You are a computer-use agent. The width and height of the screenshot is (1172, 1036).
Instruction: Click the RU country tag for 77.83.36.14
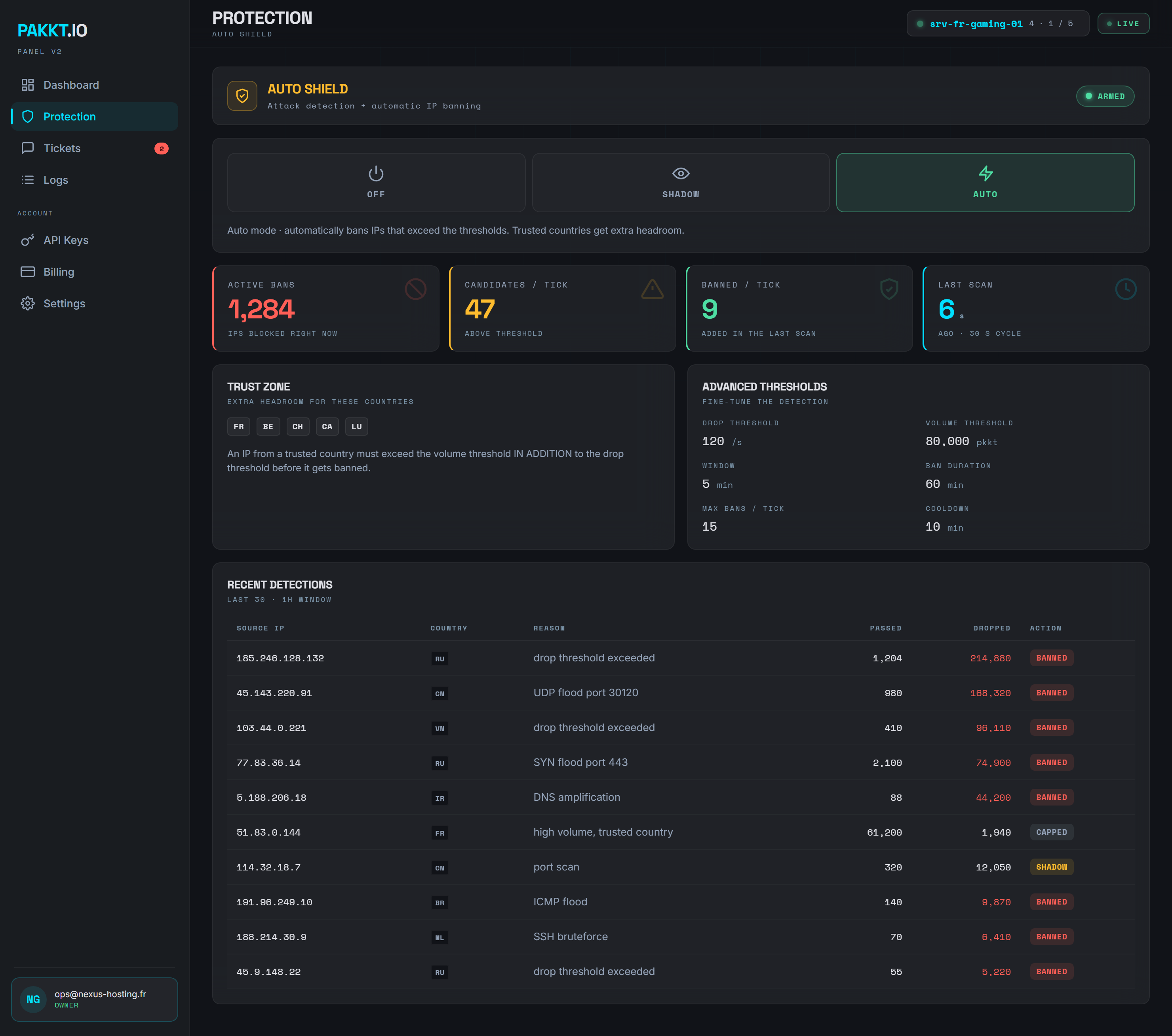440,763
